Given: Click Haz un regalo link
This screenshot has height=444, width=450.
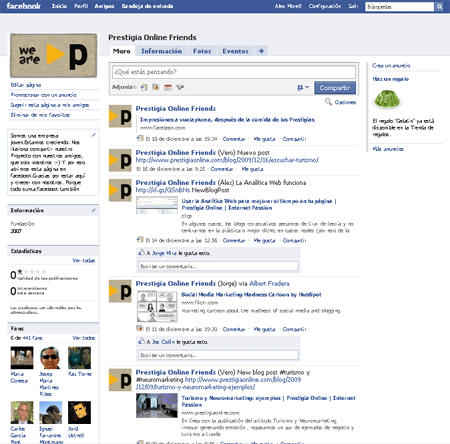Looking at the screenshot, I should 391,79.
